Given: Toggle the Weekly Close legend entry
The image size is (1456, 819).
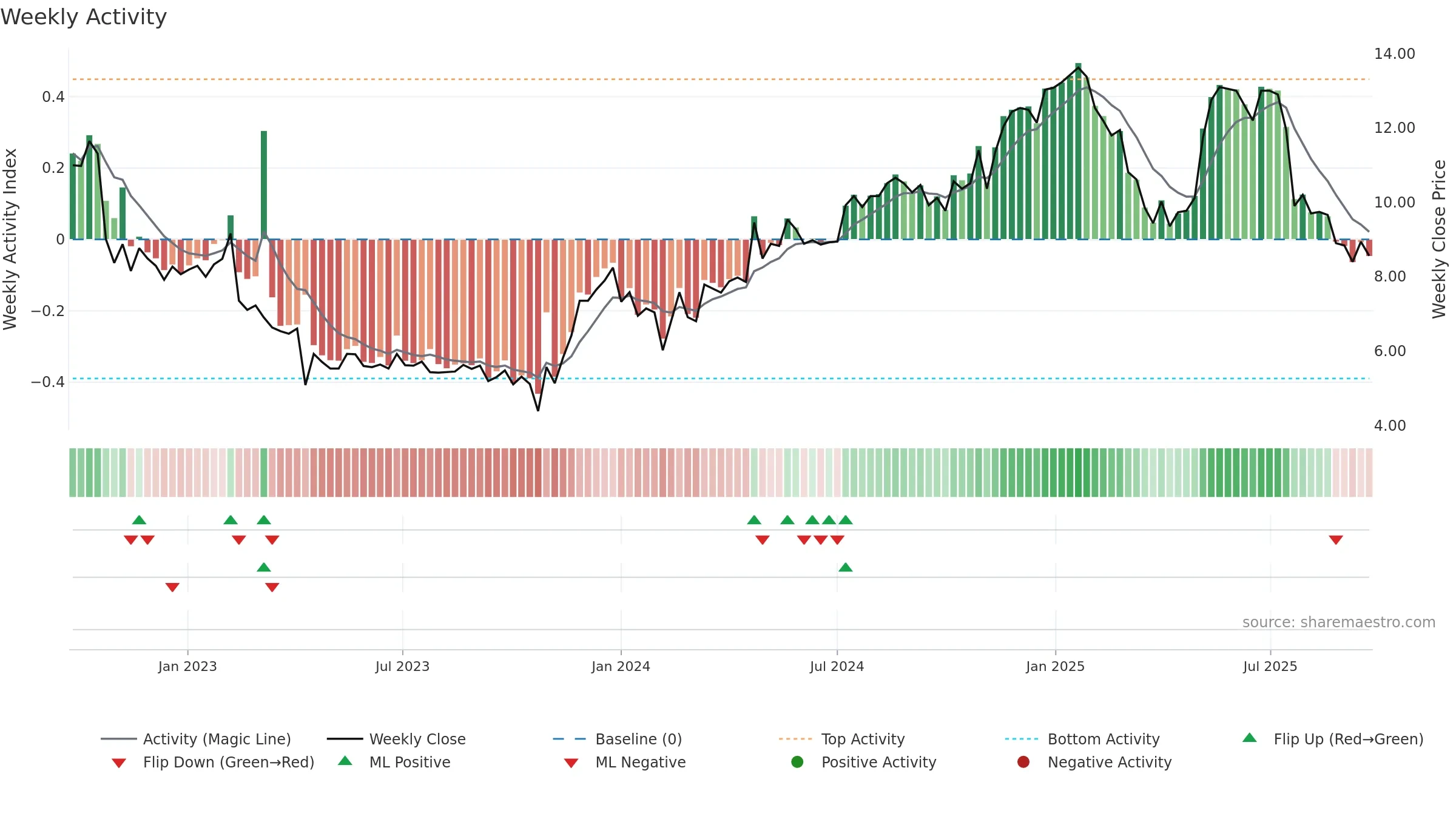Looking at the screenshot, I should pos(396,739).
